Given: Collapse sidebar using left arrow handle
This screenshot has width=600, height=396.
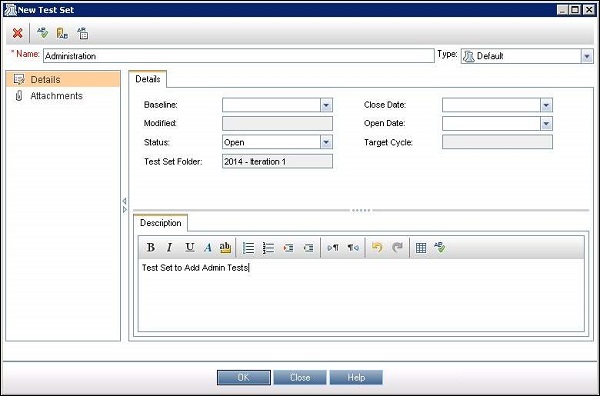Looking at the screenshot, I should pyautogui.click(x=124, y=201).
